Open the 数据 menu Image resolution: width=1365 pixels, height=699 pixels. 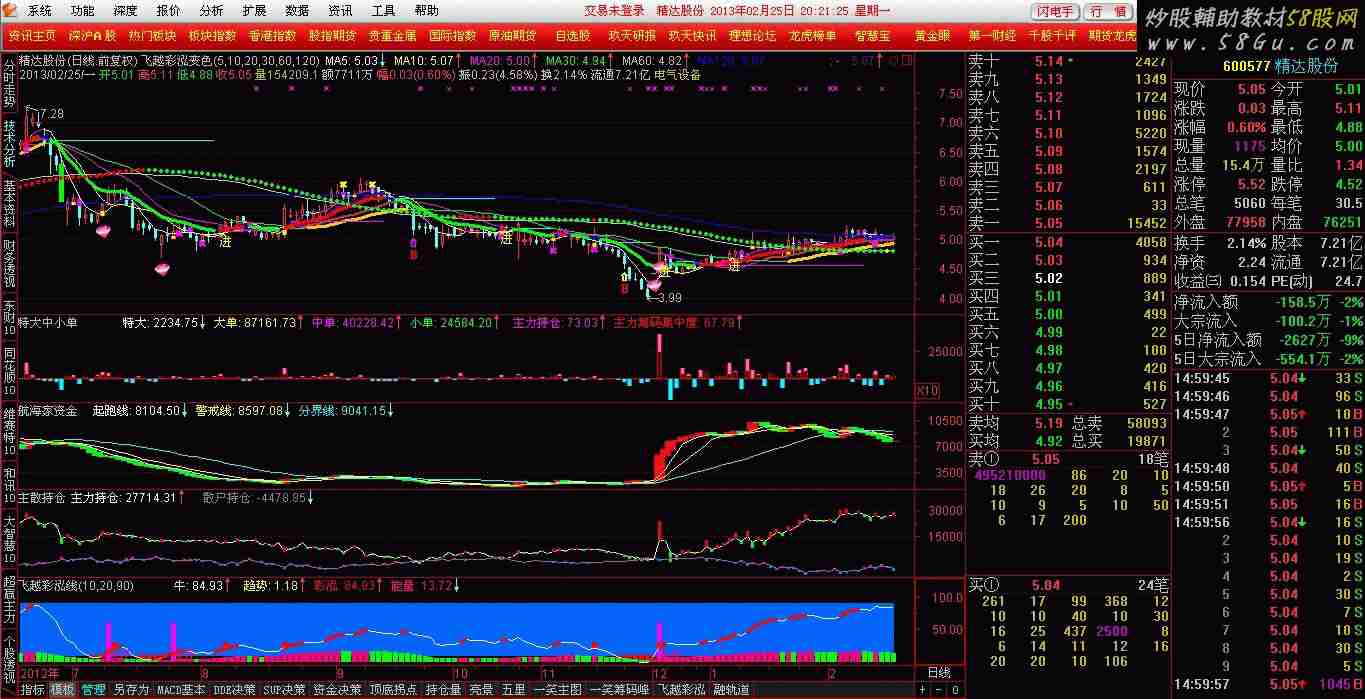click(297, 11)
